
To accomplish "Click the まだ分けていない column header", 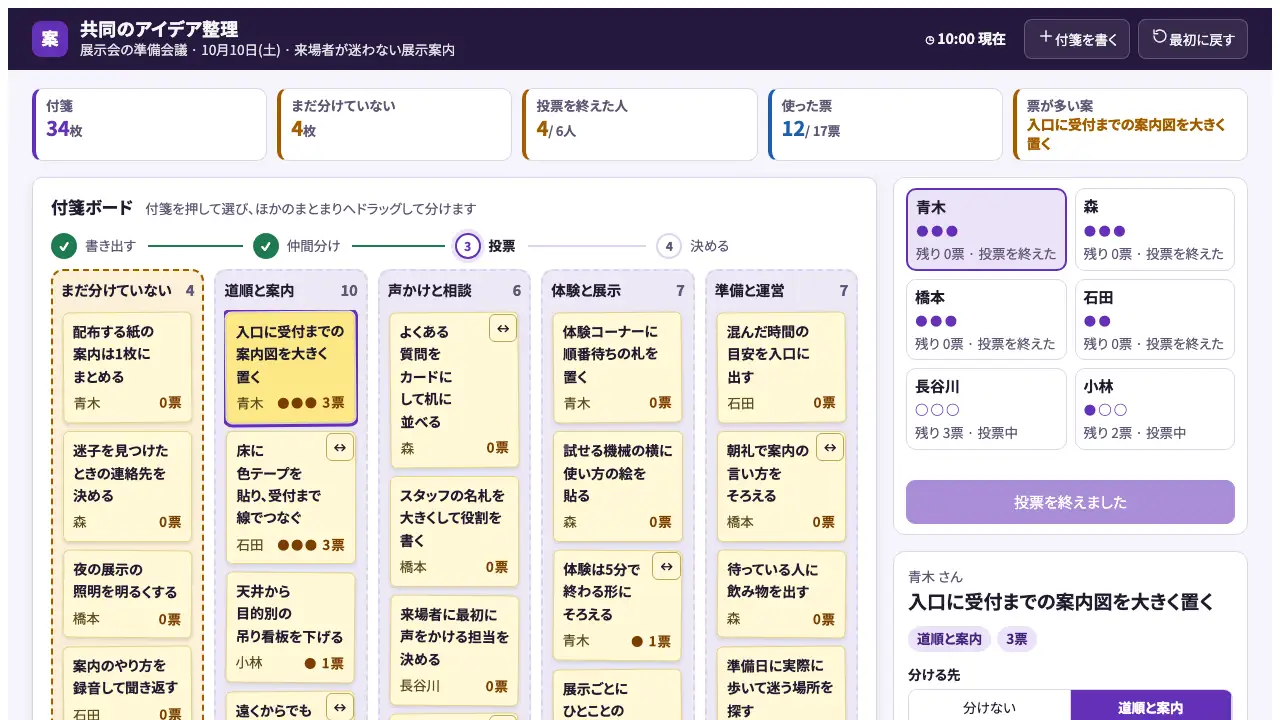I will coord(127,290).
